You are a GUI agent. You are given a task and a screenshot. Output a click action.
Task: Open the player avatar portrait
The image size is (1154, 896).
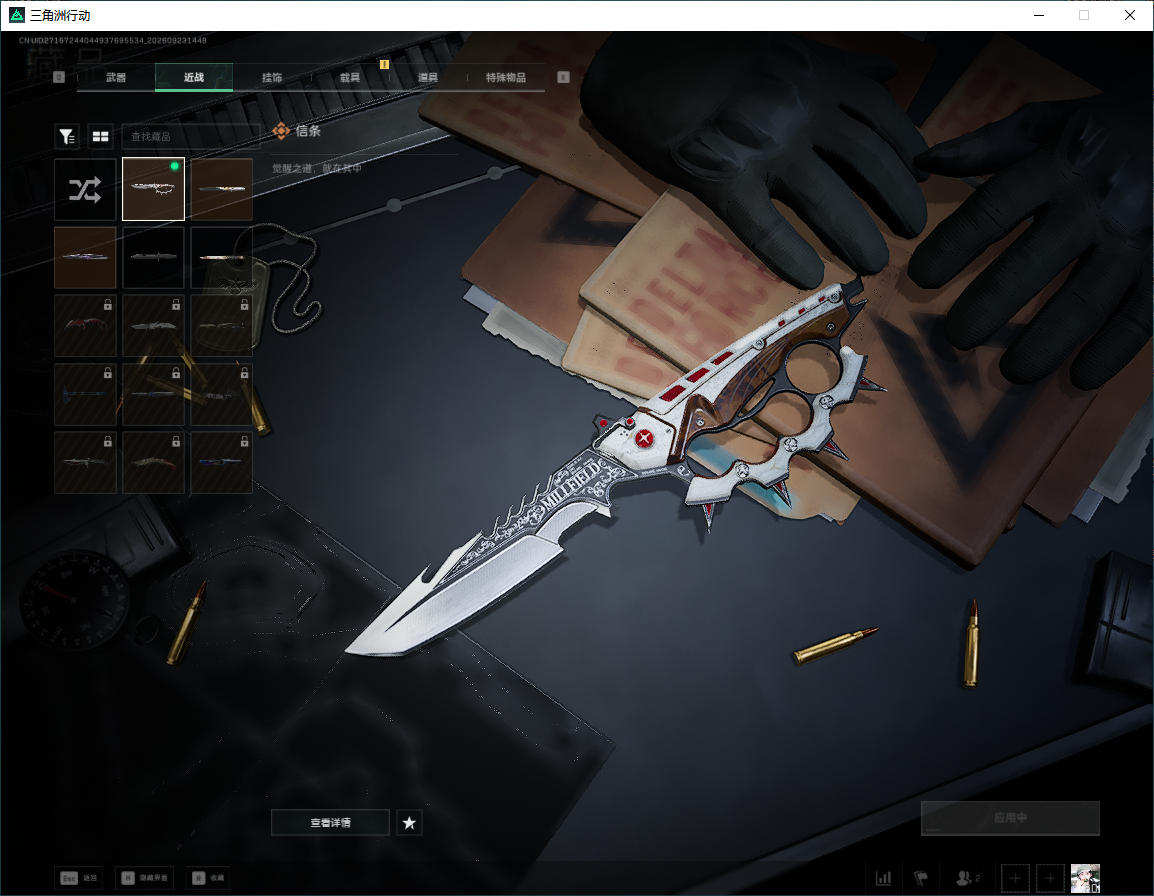click(1085, 878)
